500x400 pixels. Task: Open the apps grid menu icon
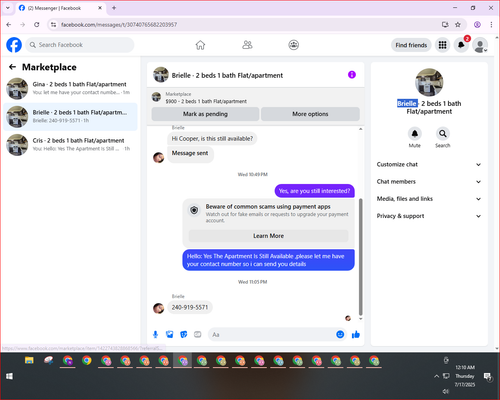442,45
